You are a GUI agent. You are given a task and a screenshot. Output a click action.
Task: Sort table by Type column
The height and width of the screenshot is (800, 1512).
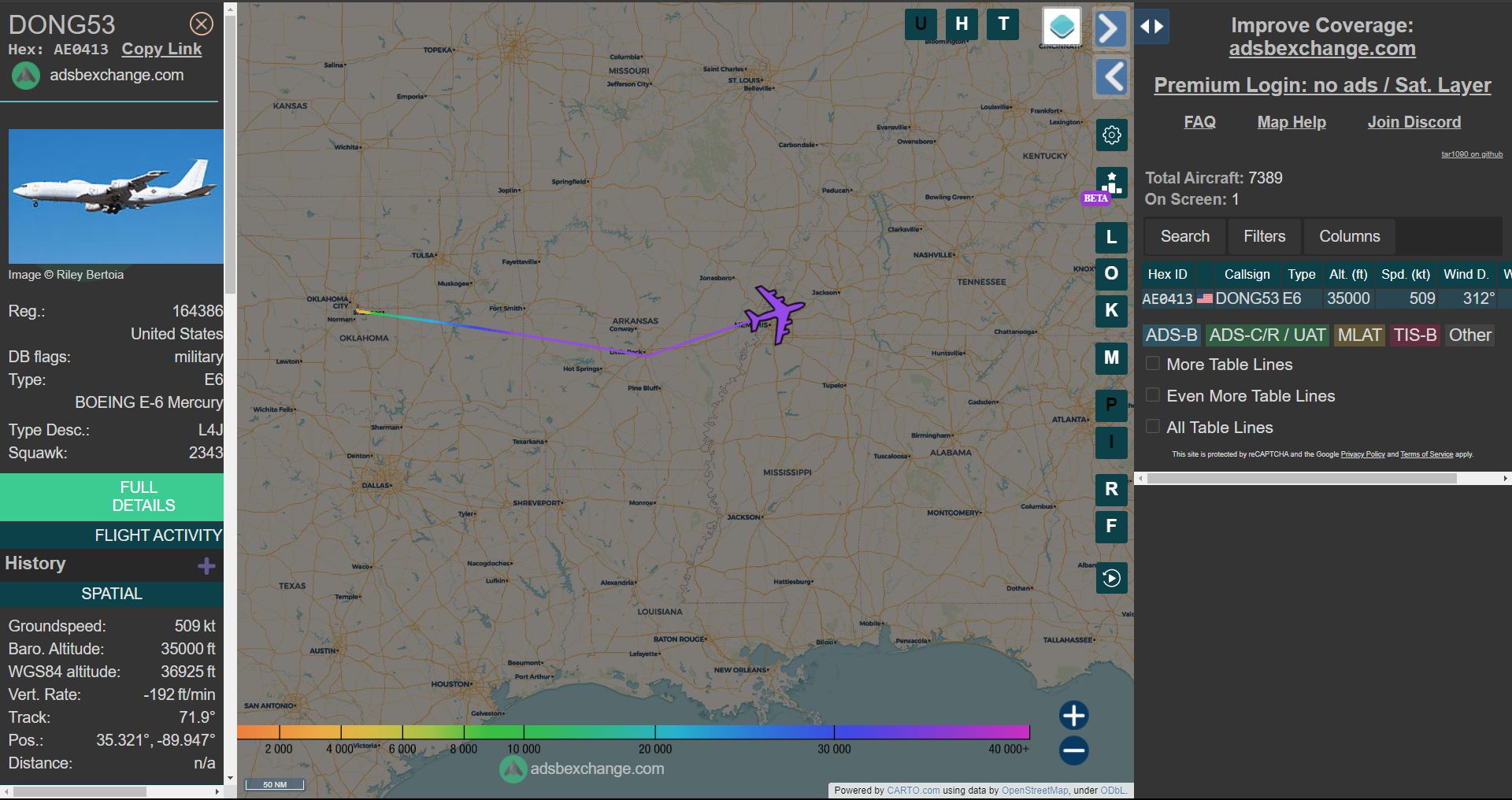tap(1302, 274)
